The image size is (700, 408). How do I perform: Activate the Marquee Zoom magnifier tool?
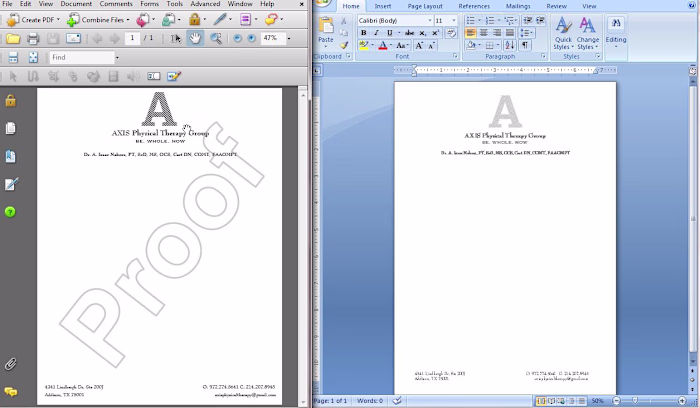pyautogui.click(x=216, y=38)
